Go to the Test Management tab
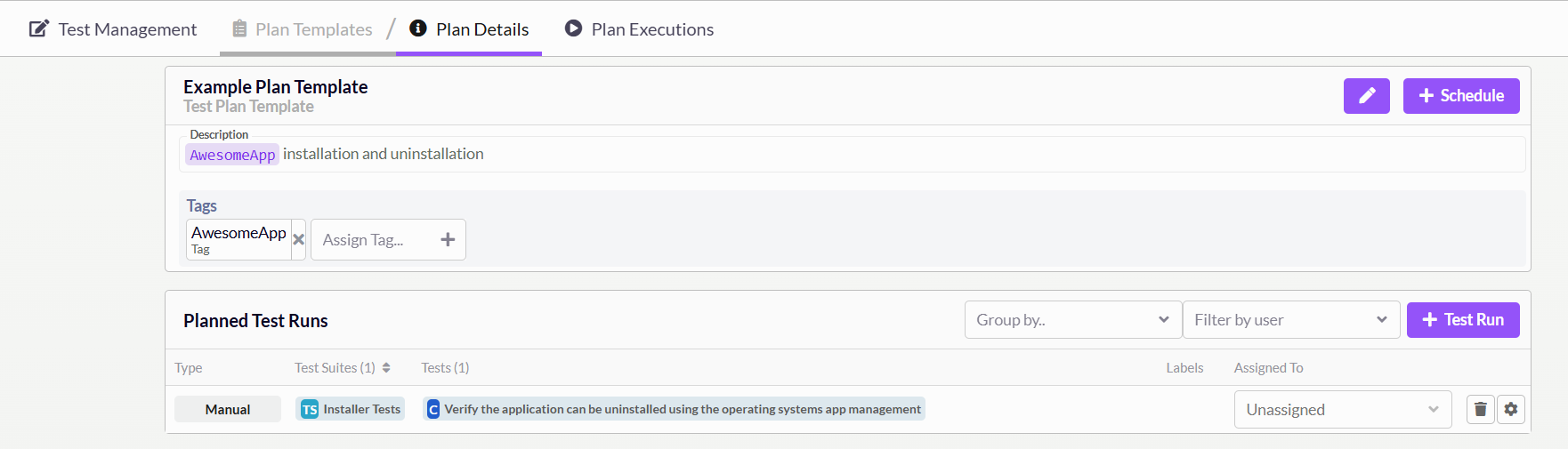 pyautogui.click(x=113, y=29)
